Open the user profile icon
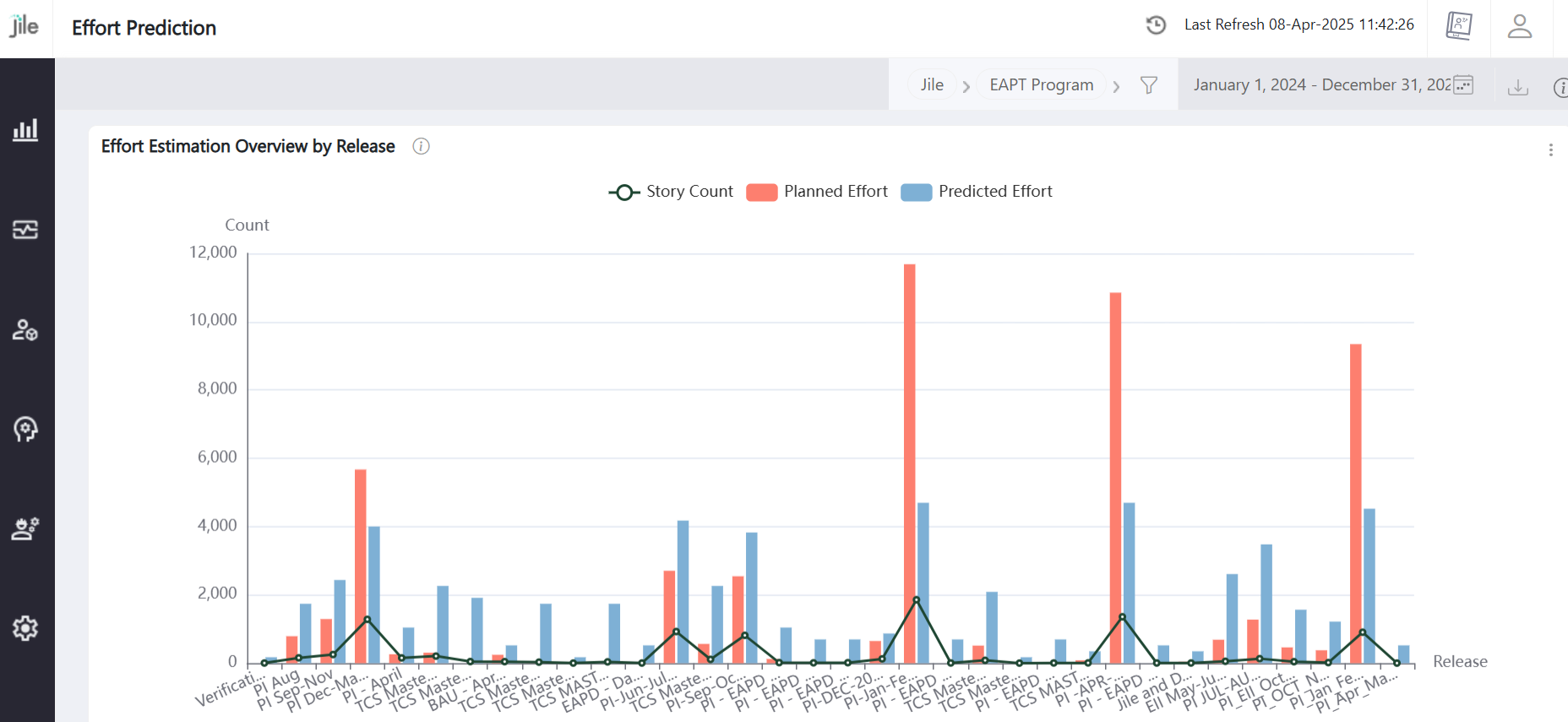 [x=1520, y=26]
